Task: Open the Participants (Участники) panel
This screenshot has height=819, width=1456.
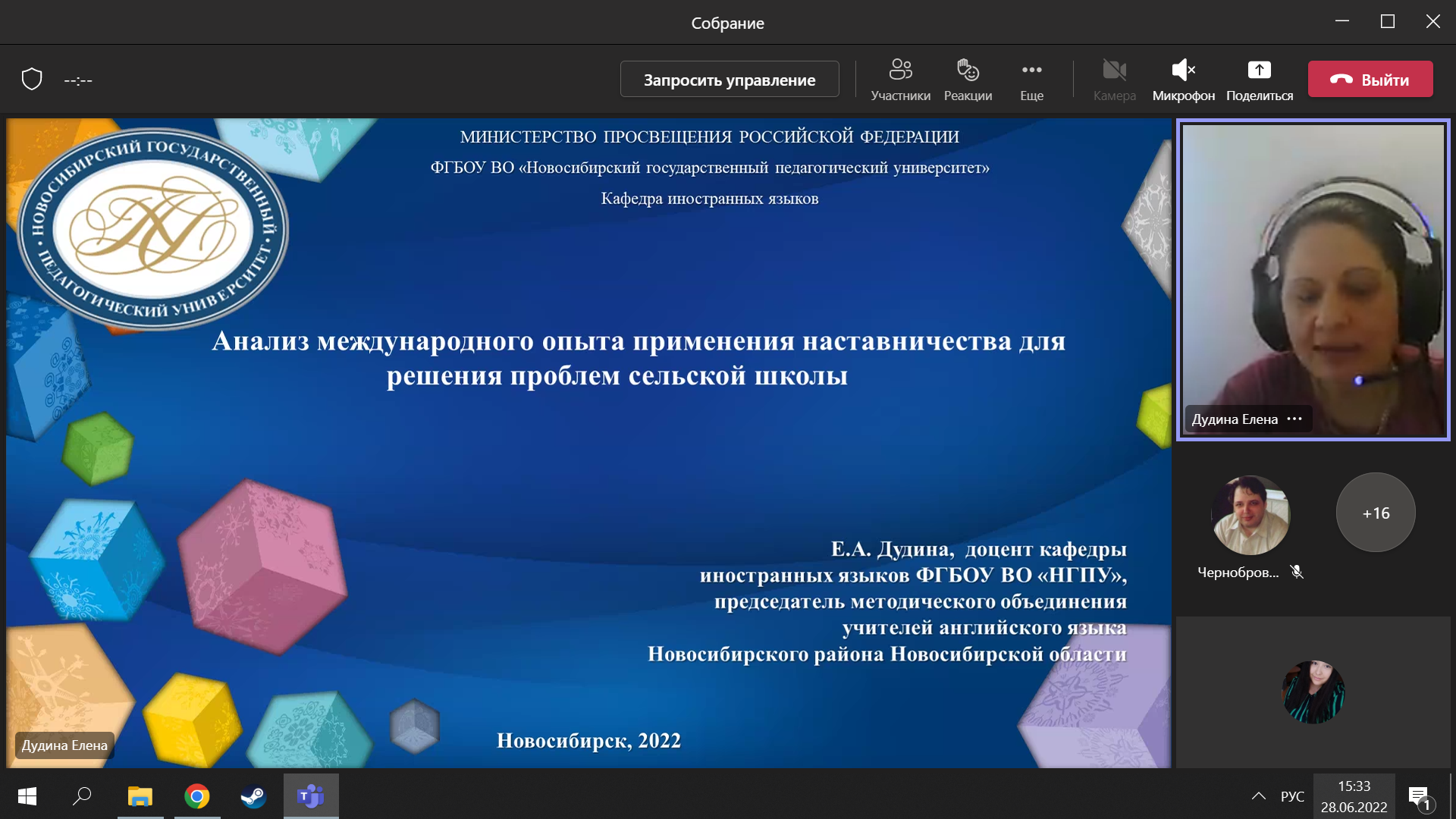Action: 900,80
